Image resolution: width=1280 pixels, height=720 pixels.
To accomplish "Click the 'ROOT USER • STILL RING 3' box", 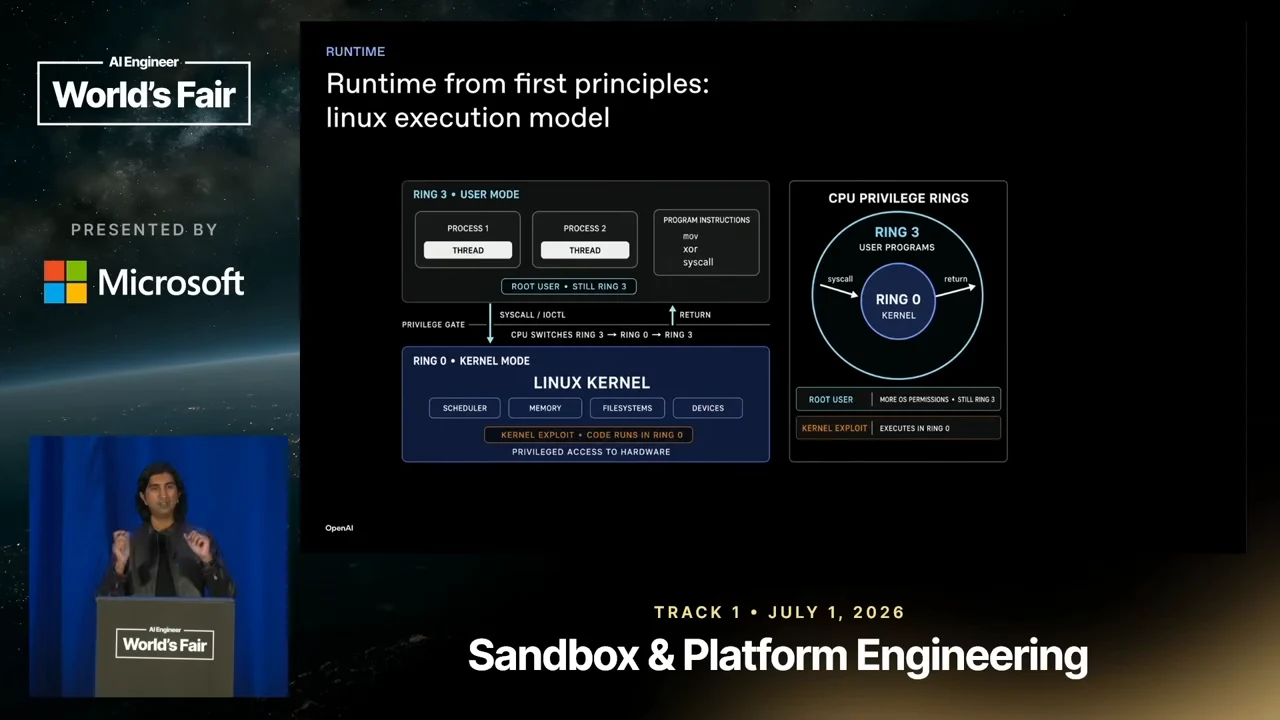I will (x=569, y=286).
